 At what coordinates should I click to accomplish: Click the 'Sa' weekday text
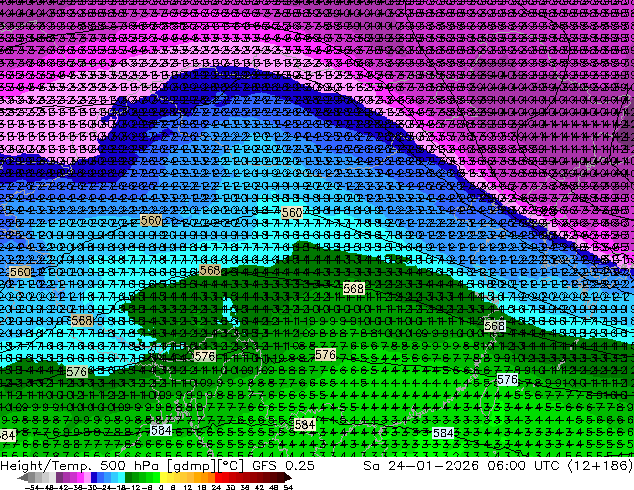pyautogui.click(x=371, y=466)
